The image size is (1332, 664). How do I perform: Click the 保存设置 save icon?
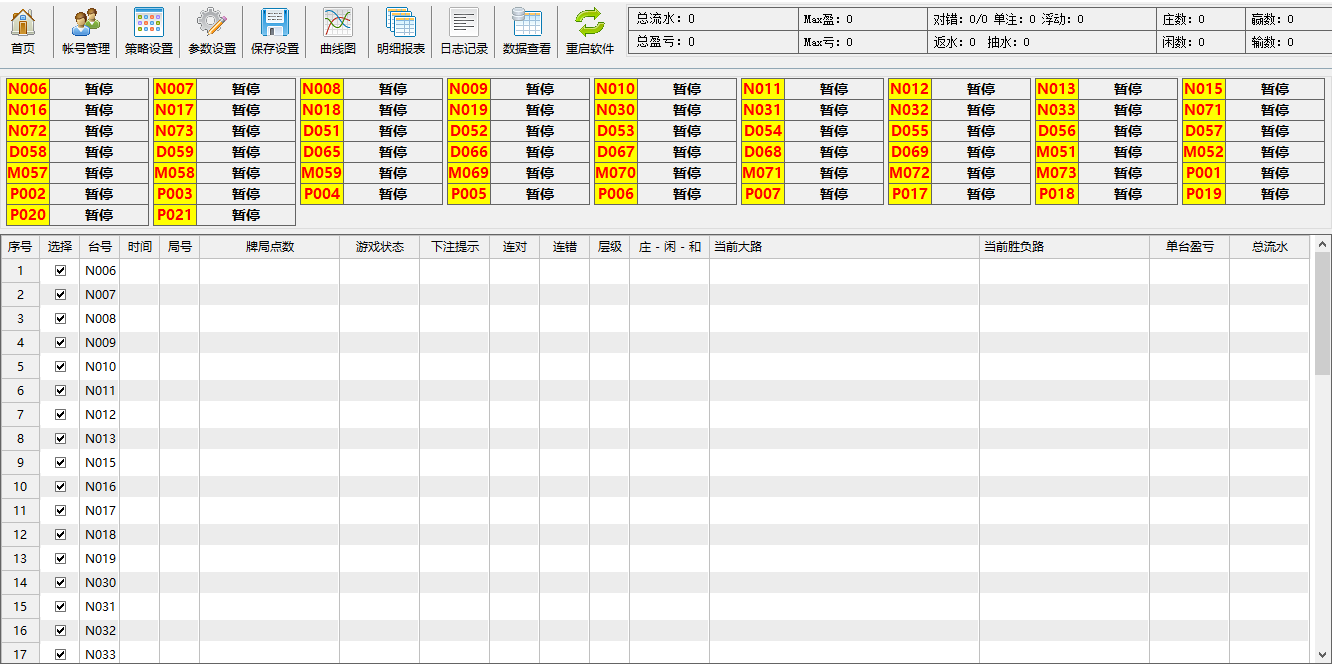(274, 31)
